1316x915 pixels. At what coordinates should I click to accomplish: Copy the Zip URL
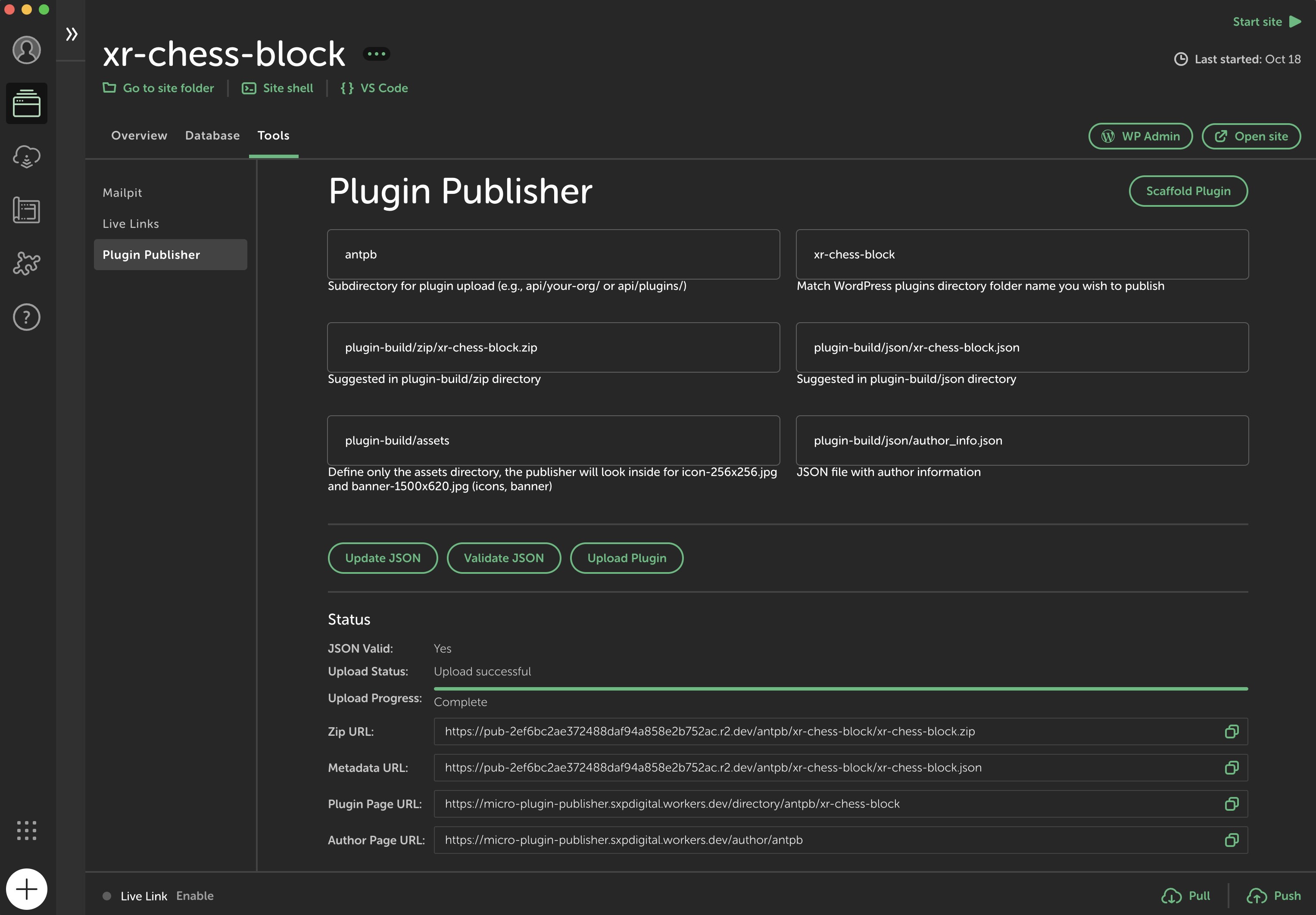[1231, 731]
